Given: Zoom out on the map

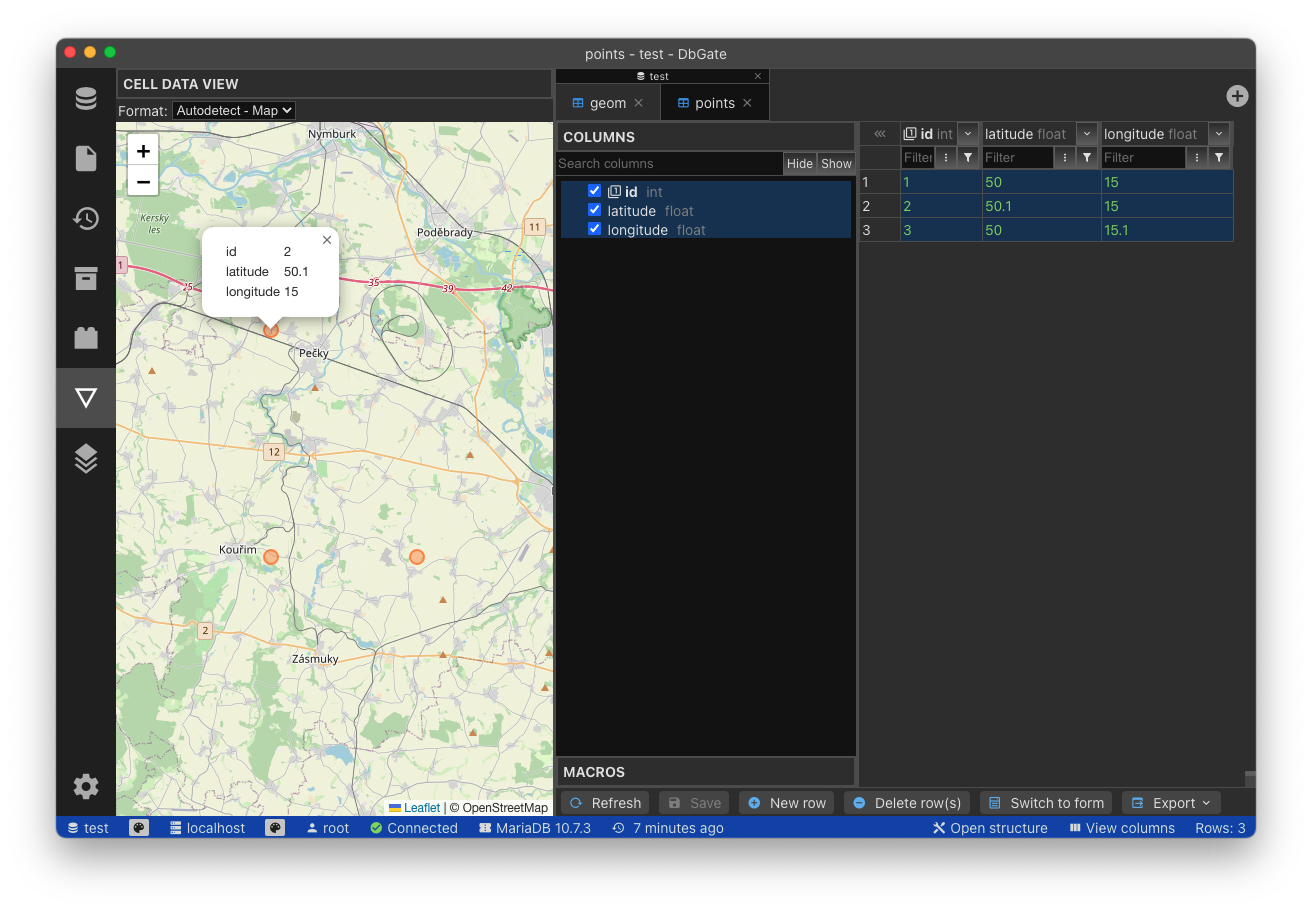Looking at the screenshot, I should 143,181.
